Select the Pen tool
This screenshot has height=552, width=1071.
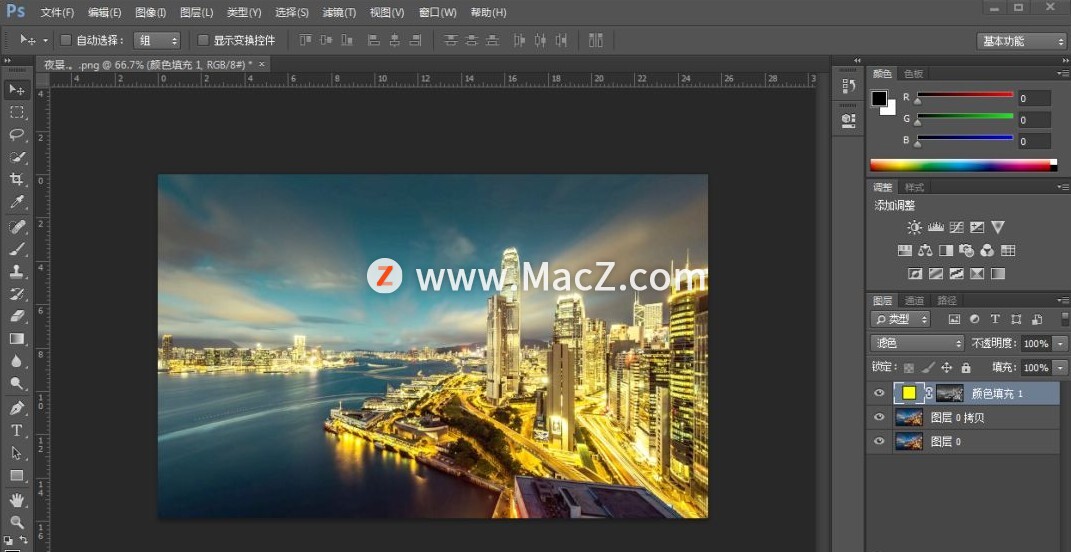(17, 408)
